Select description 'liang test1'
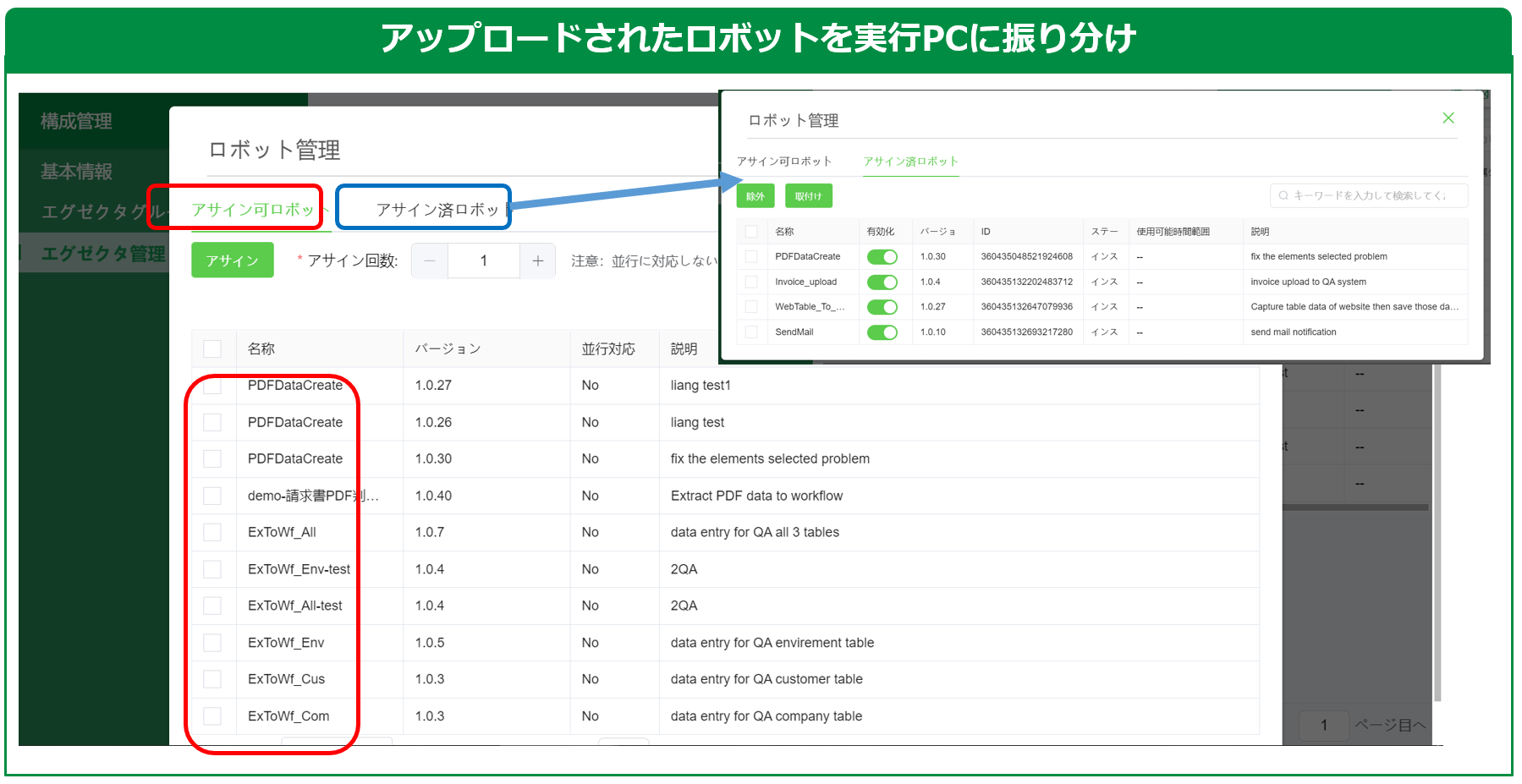1522x784 pixels. (x=701, y=385)
